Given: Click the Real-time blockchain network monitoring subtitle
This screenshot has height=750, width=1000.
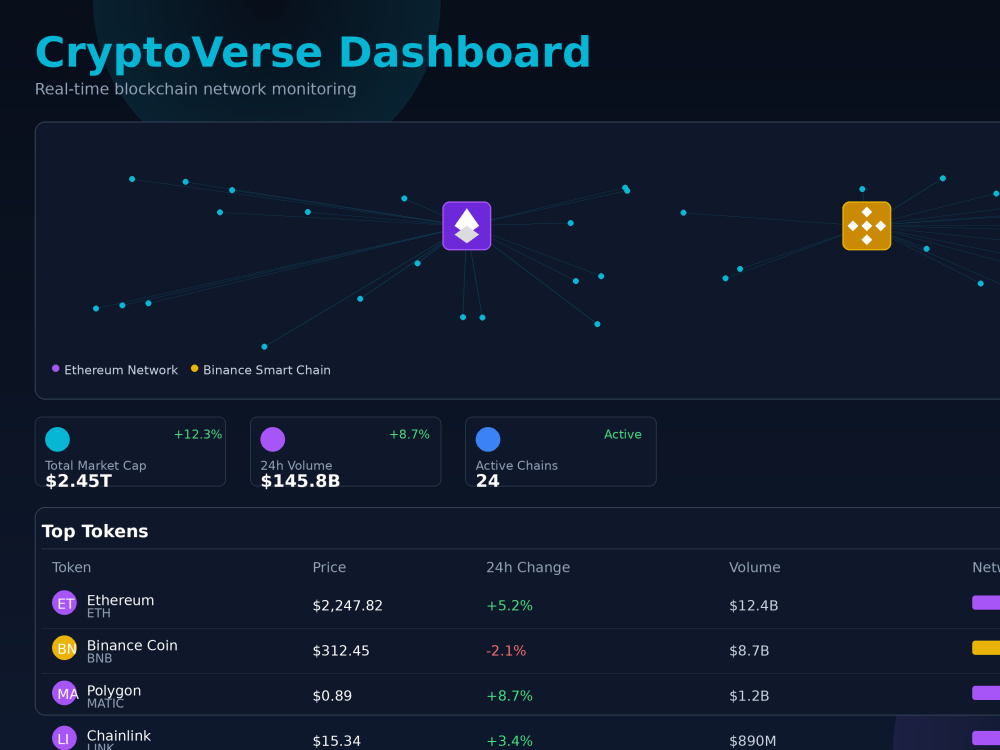Looking at the screenshot, I should point(195,89).
